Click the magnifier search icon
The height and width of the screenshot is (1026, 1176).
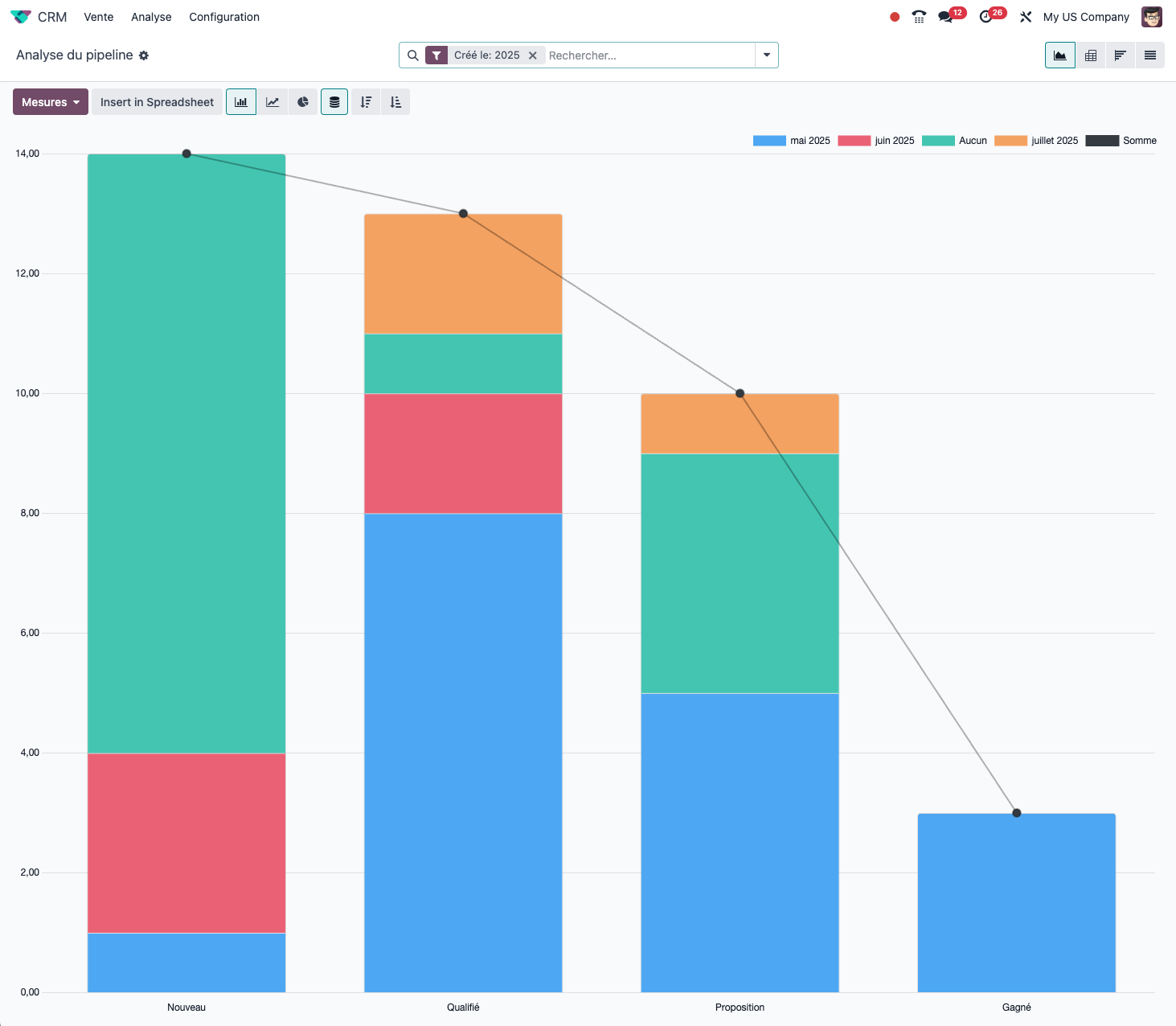coord(413,55)
